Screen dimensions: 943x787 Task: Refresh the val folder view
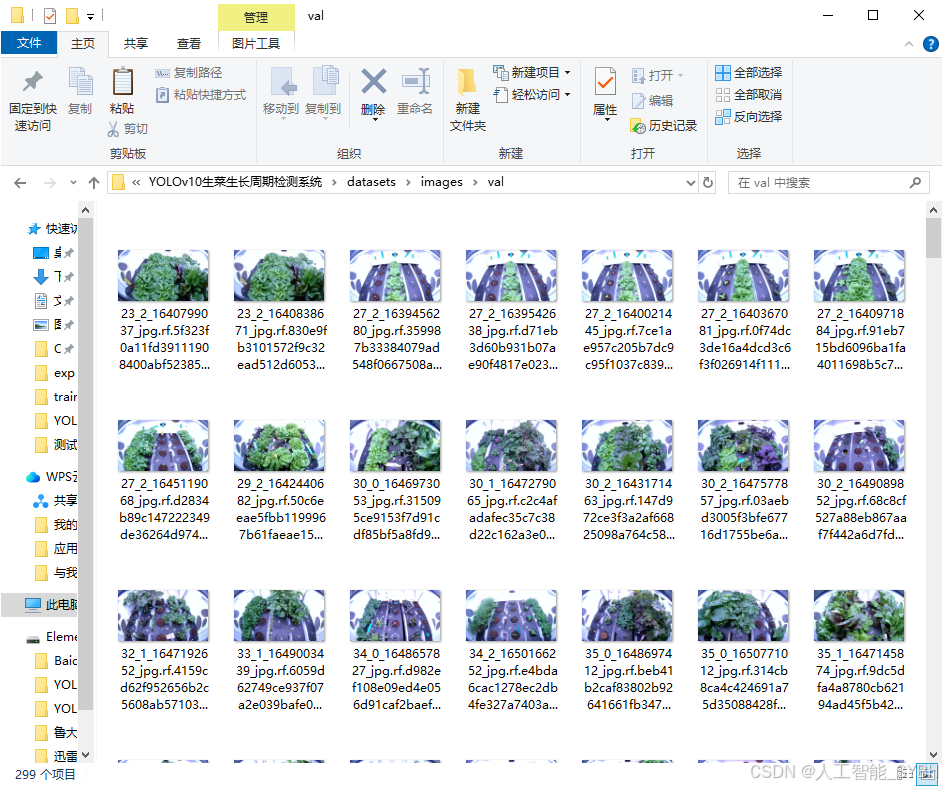pyautogui.click(x=708, y=182)
